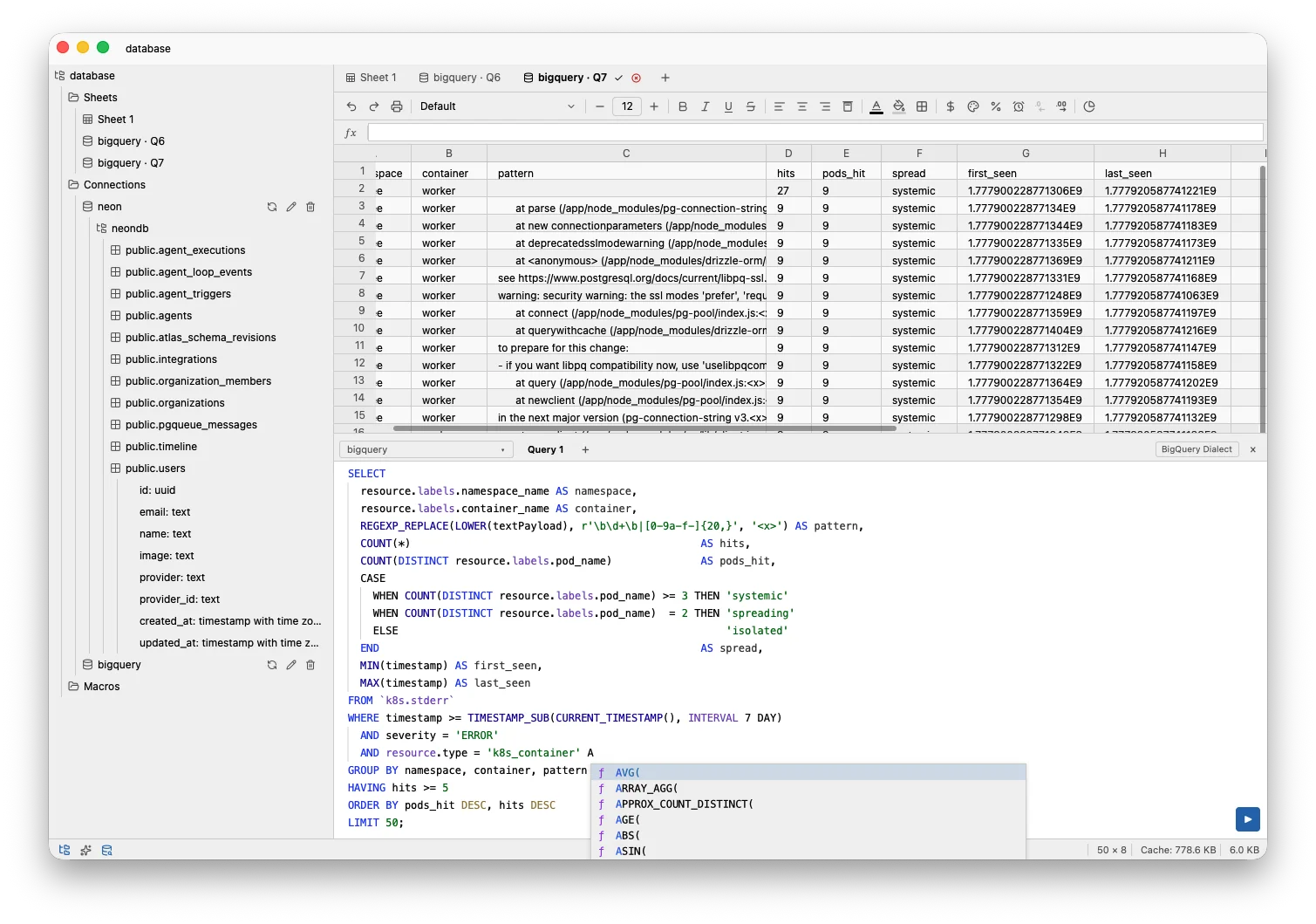Align cell text left
Viewport: 1316px width, 924px height.
(x=780, y=106)
